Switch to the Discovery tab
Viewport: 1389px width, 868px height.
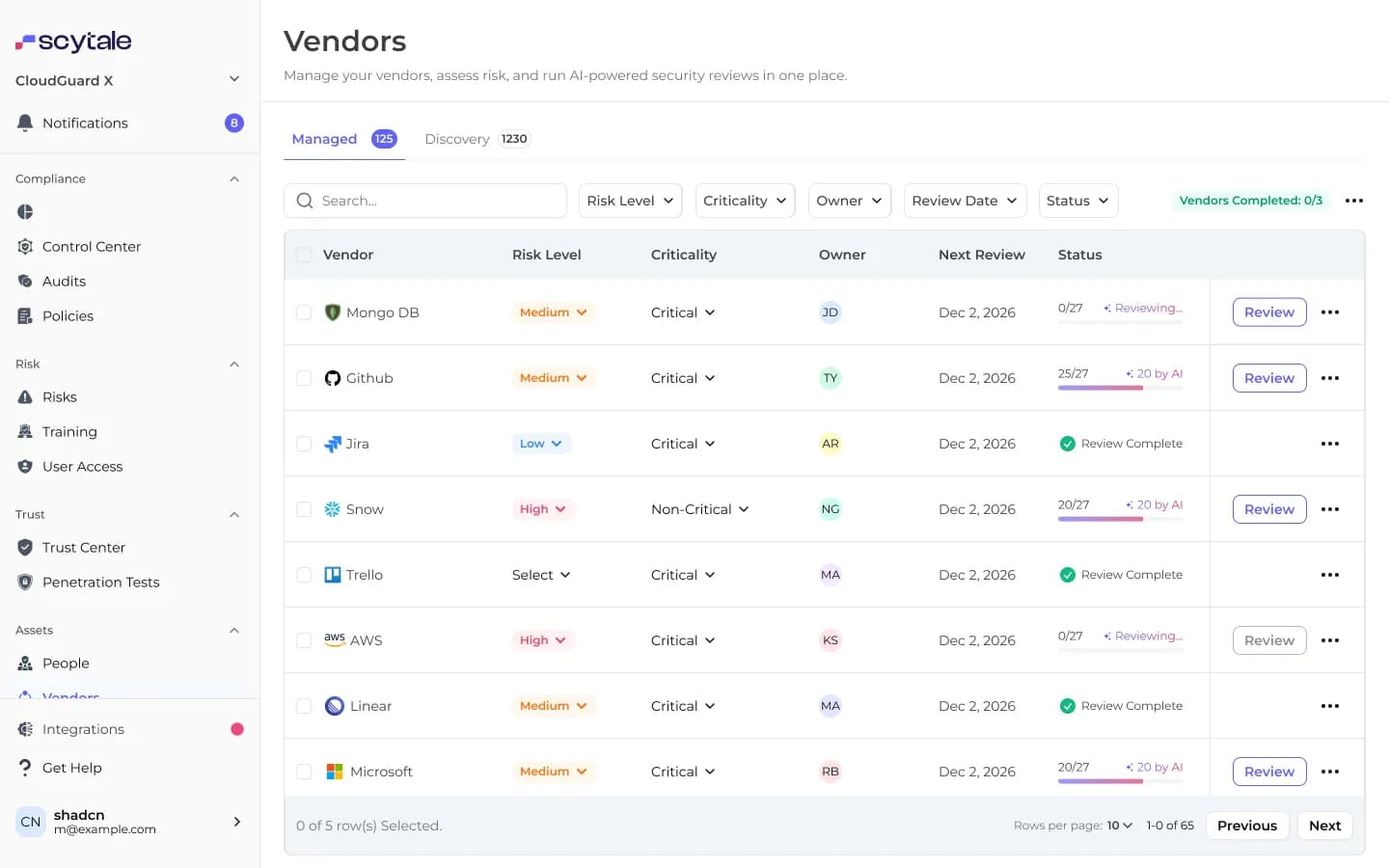coord(477,139)
